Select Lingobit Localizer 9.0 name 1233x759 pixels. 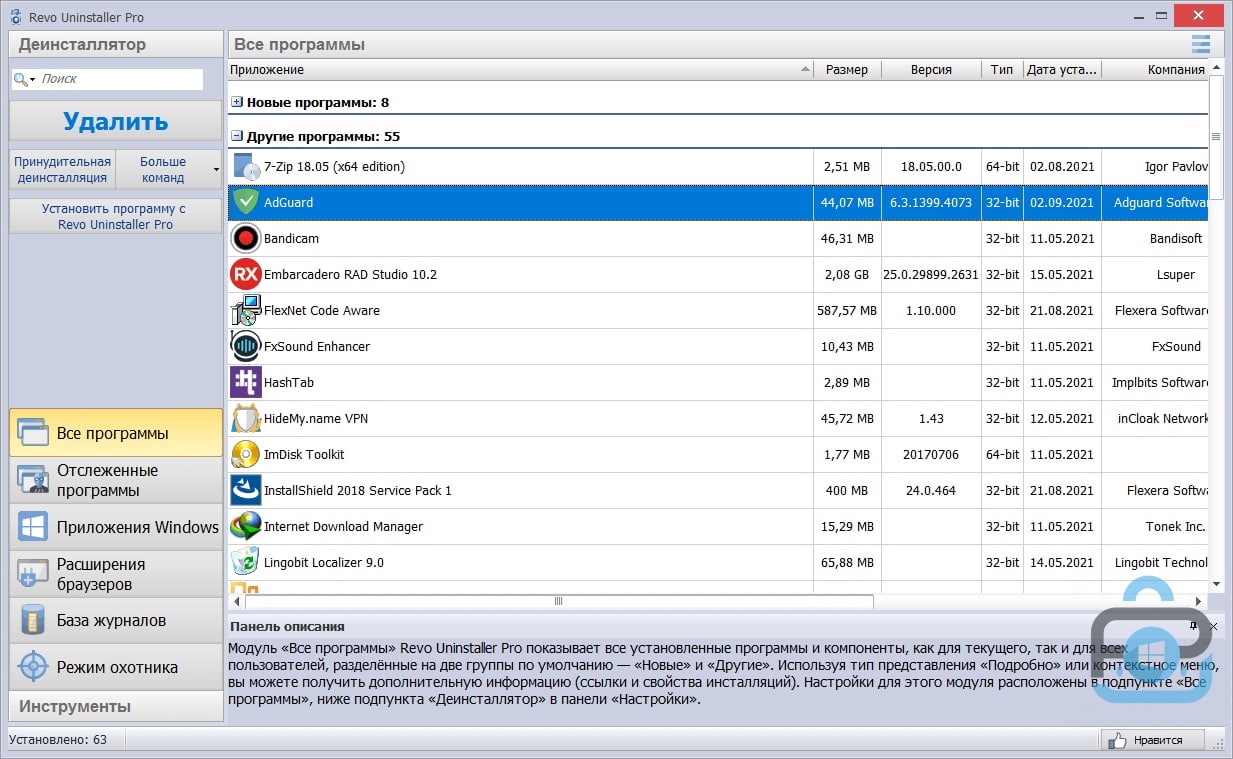pyautogui.click(x=323, y=562)
